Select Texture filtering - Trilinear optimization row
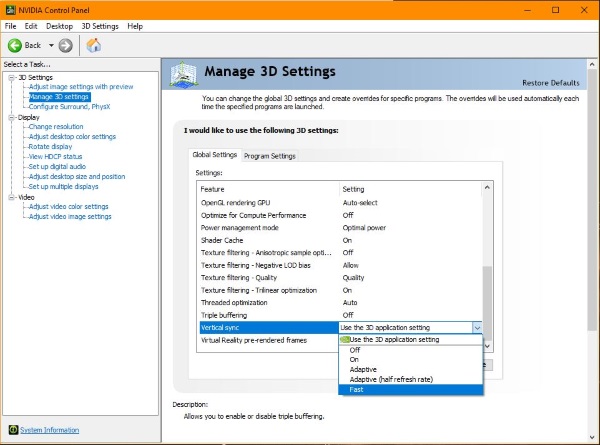The image size is (600, 445). tap(340, 290)
